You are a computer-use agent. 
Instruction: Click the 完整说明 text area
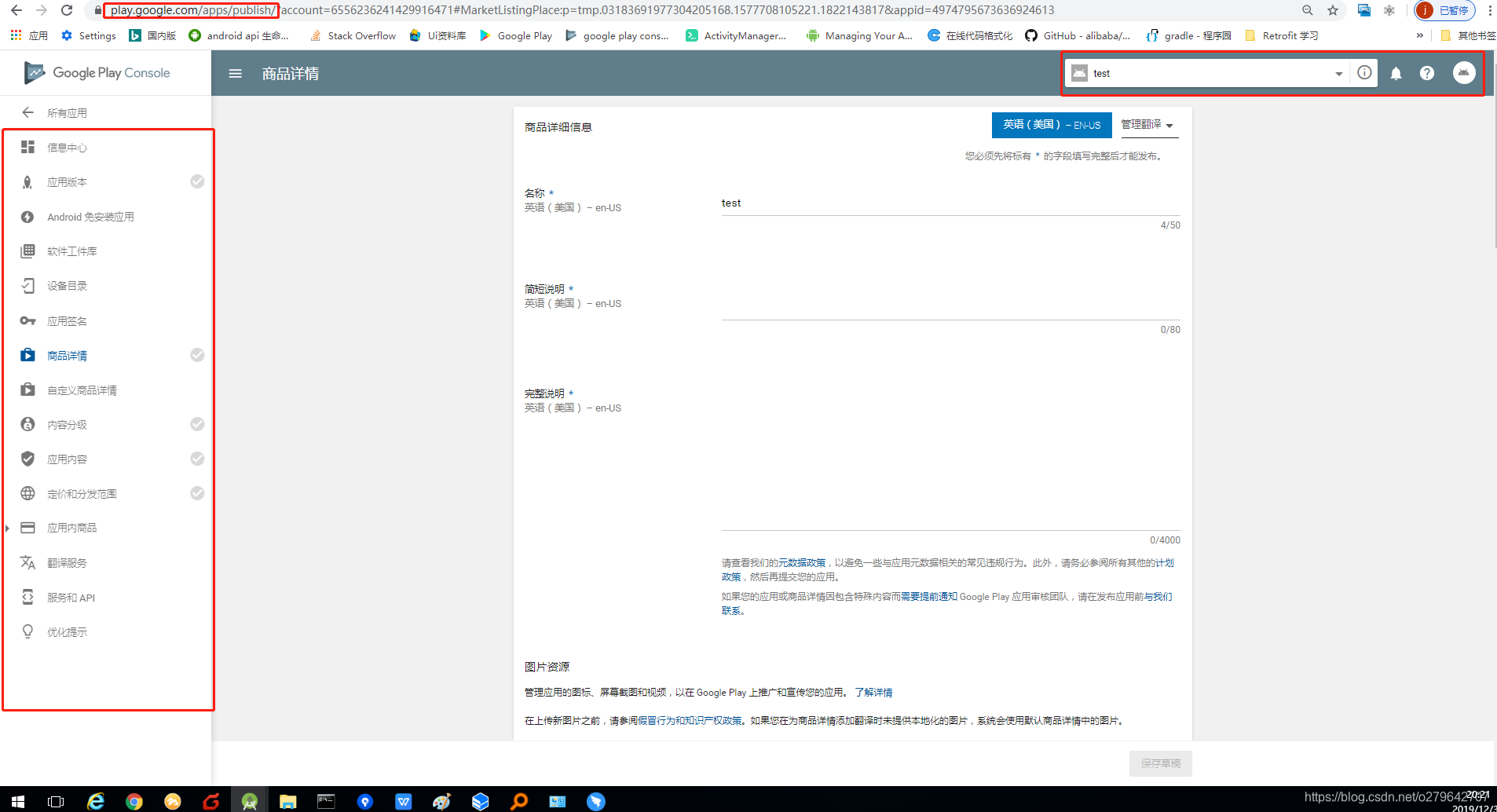[x=950, y=462]
